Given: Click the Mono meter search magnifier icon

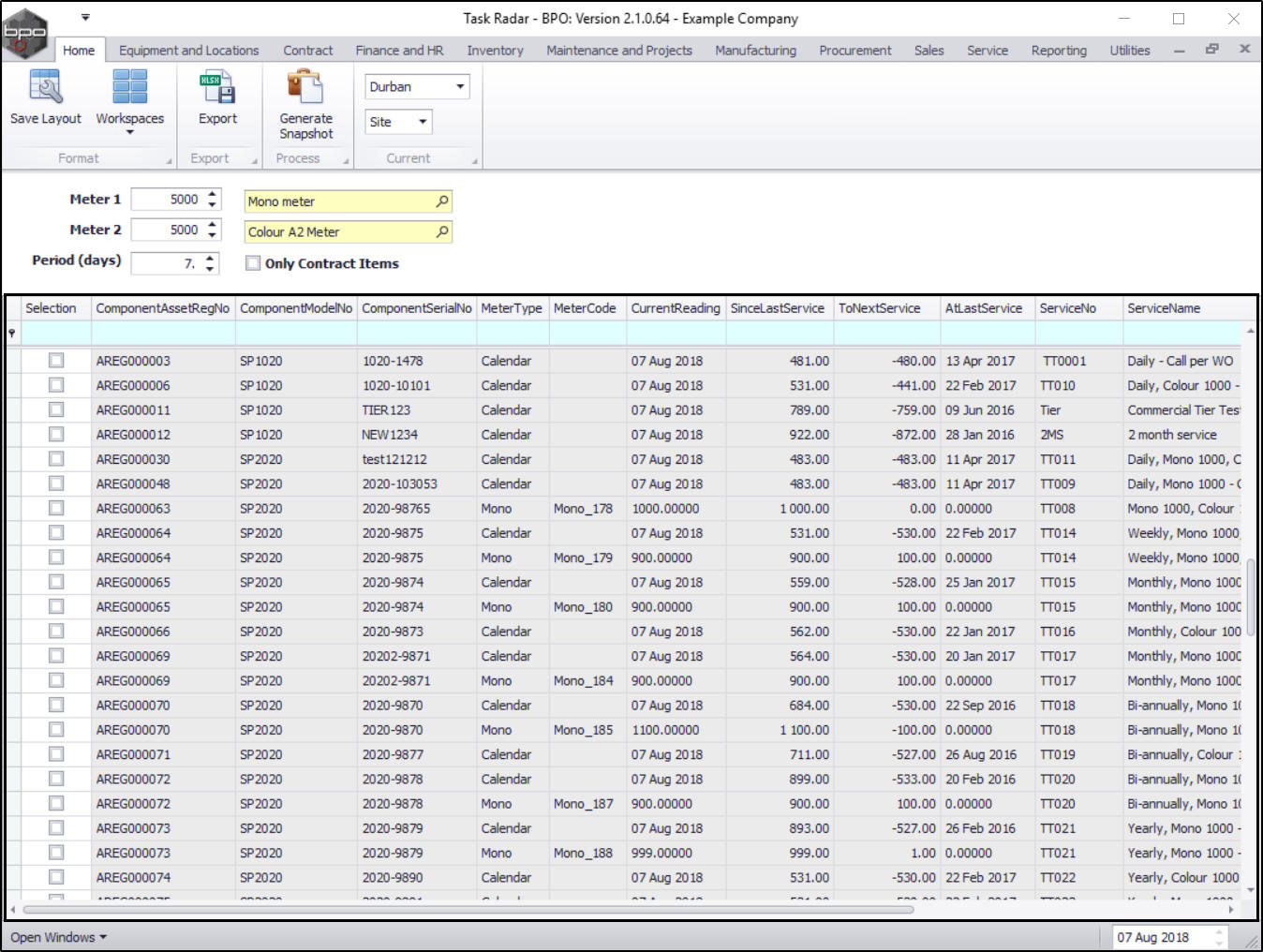Looking at the screenshot, I should click(x=442, y=201).
